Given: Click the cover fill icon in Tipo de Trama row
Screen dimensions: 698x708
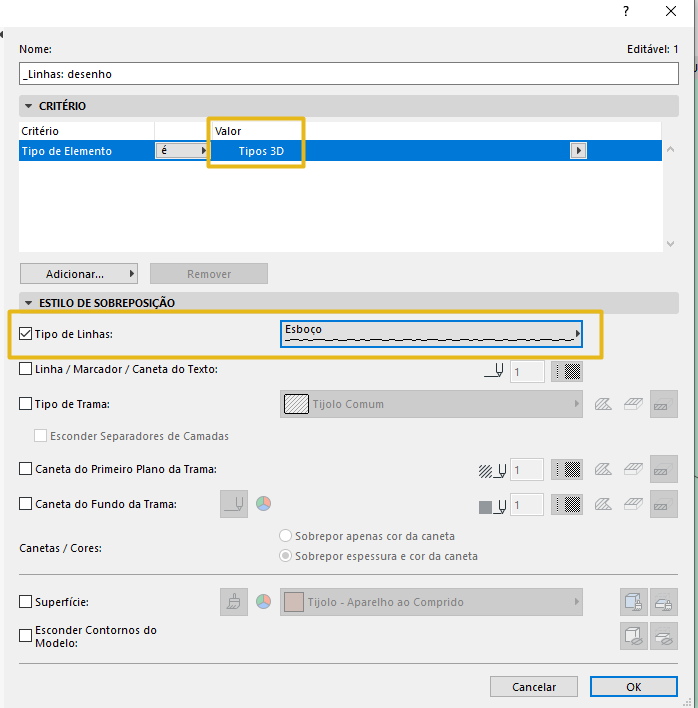Looking at the screenshot, I should pyautogui.click(x=633, y=404).
